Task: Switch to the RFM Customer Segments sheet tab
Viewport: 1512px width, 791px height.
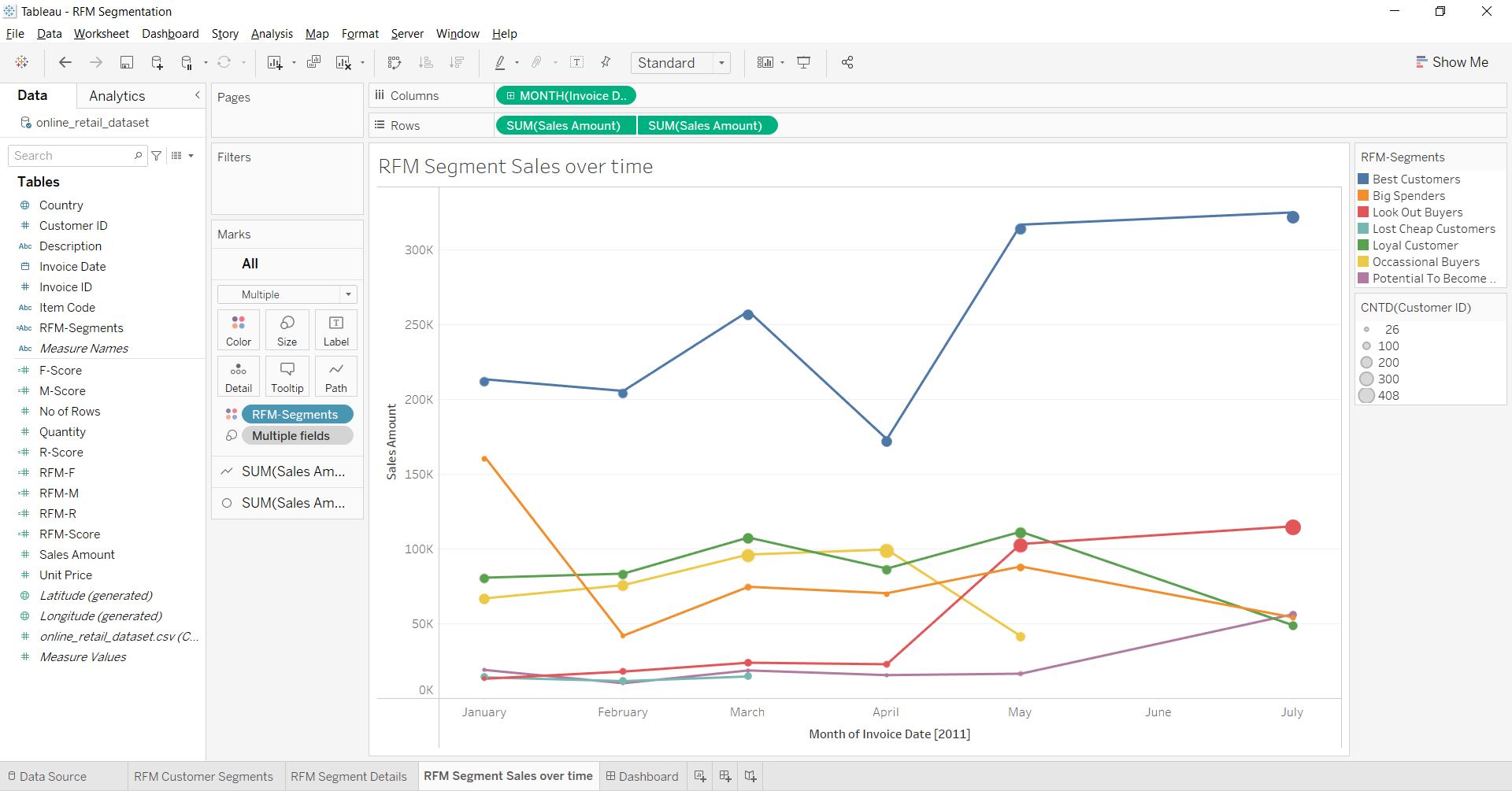Action: 204,776
